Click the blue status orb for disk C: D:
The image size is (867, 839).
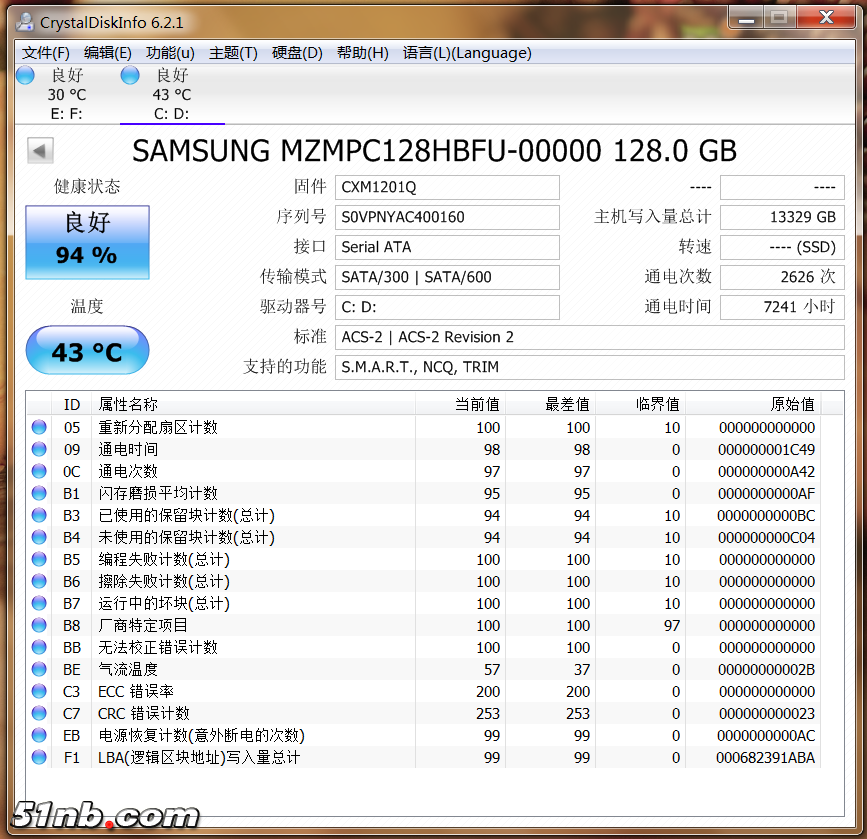coord(130,75)
